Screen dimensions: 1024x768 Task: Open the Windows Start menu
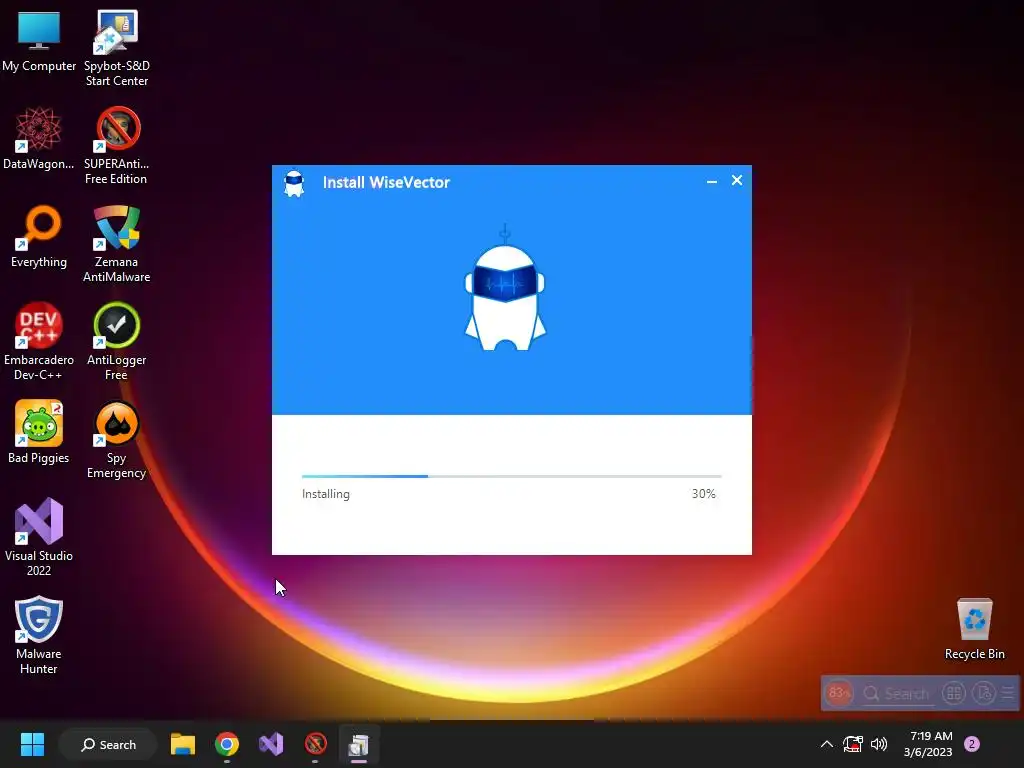32,744
